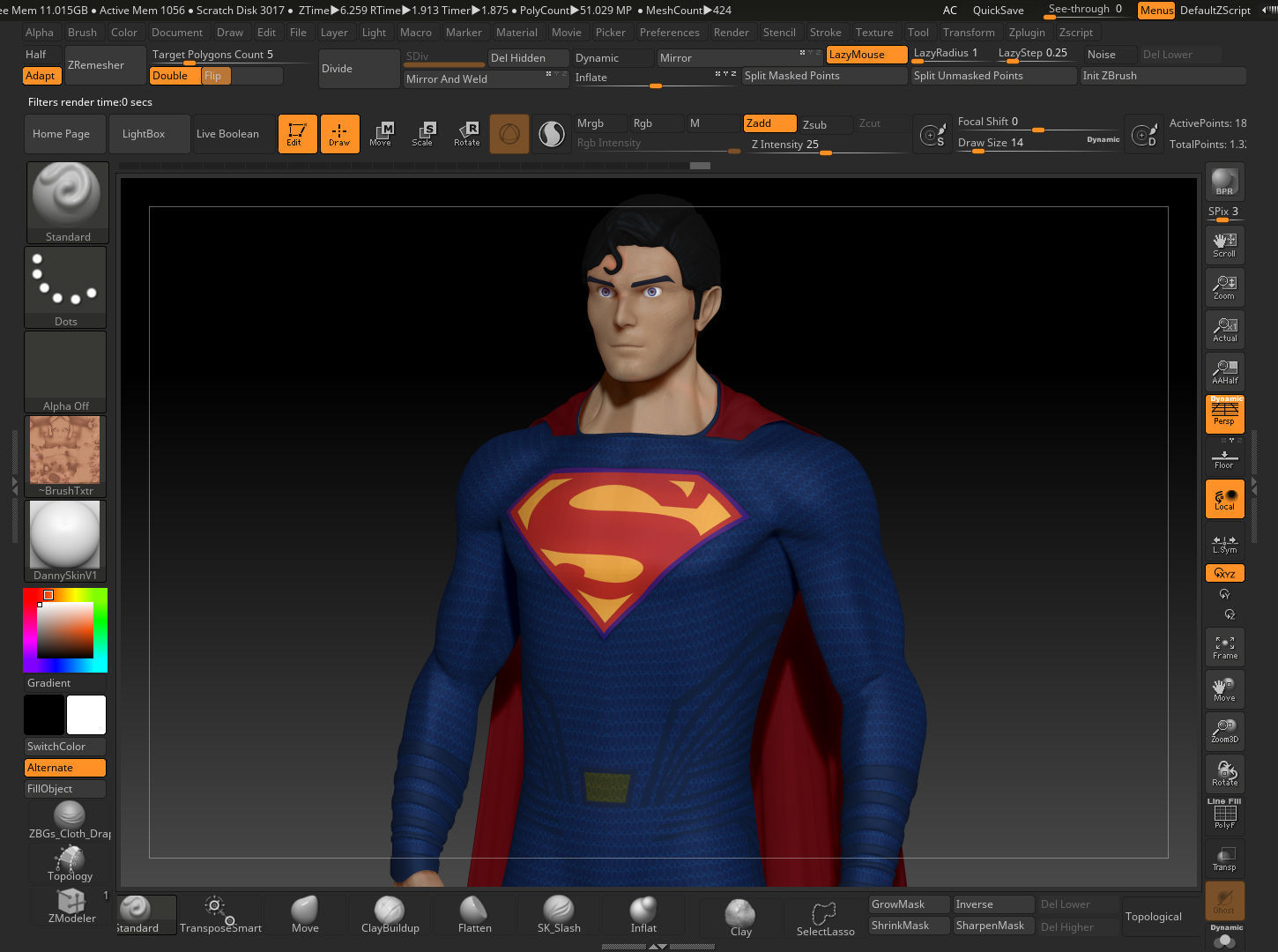1278x952 pixels.
Task: Select the ZModeler brush
Action: pyautogui.click(x=71, y=906)
